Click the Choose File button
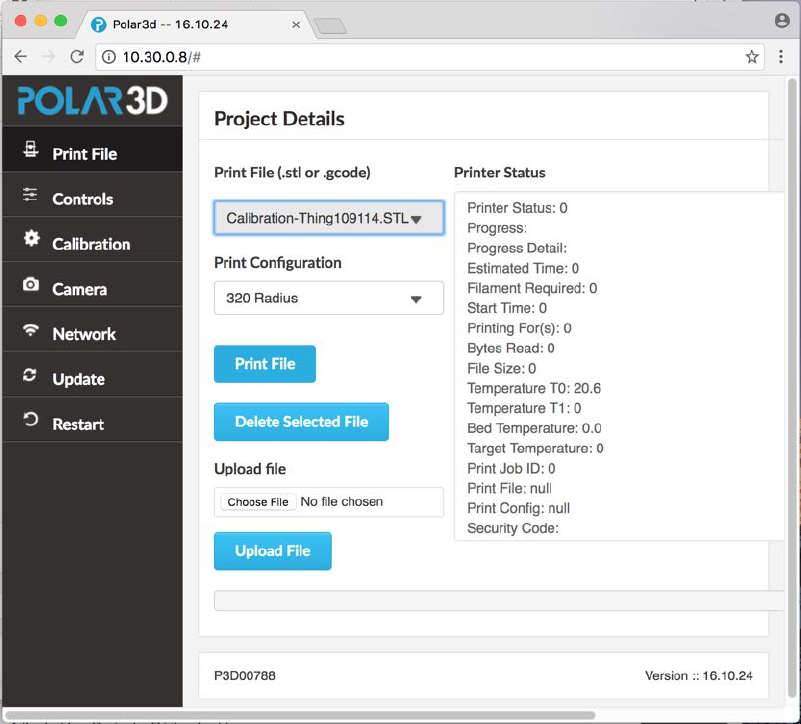The image size is (801, 724). coord(258,502)
